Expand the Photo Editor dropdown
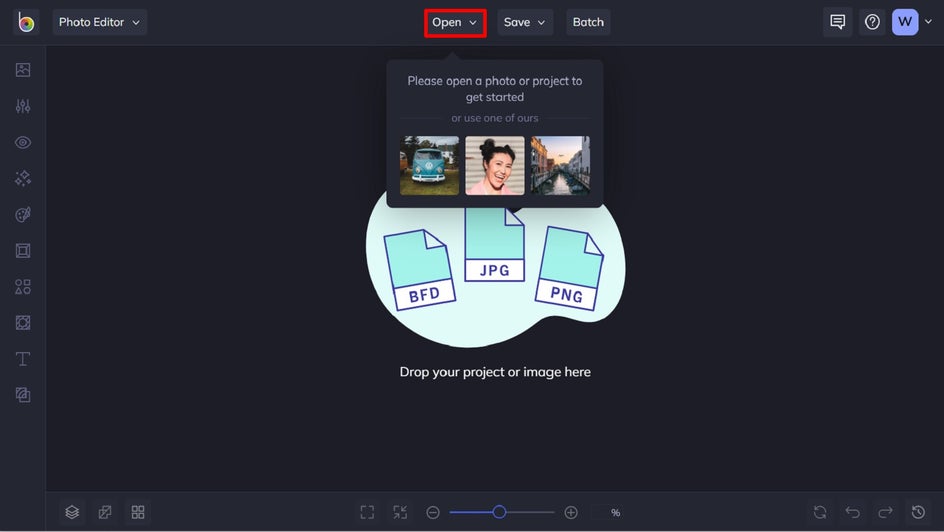The width and height of the screenshot is (944, 532). click(99, 22)
